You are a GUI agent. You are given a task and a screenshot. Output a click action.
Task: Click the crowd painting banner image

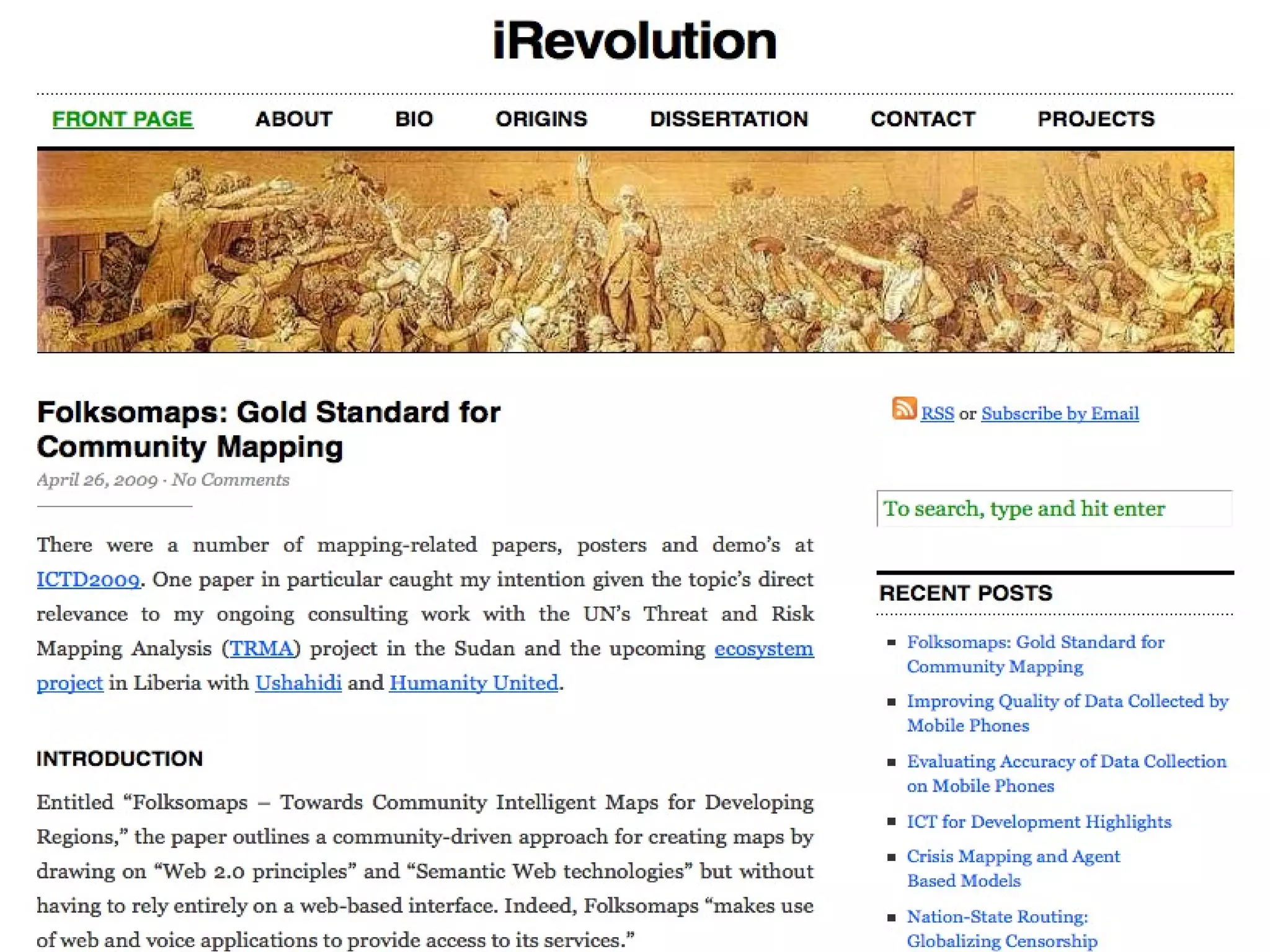click(x=635, y=251)
